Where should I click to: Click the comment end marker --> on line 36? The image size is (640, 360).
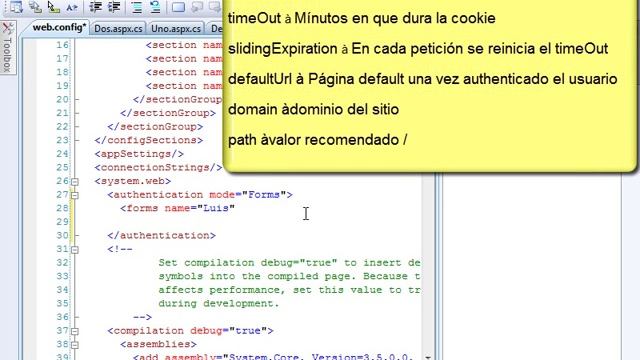point(142,317)
